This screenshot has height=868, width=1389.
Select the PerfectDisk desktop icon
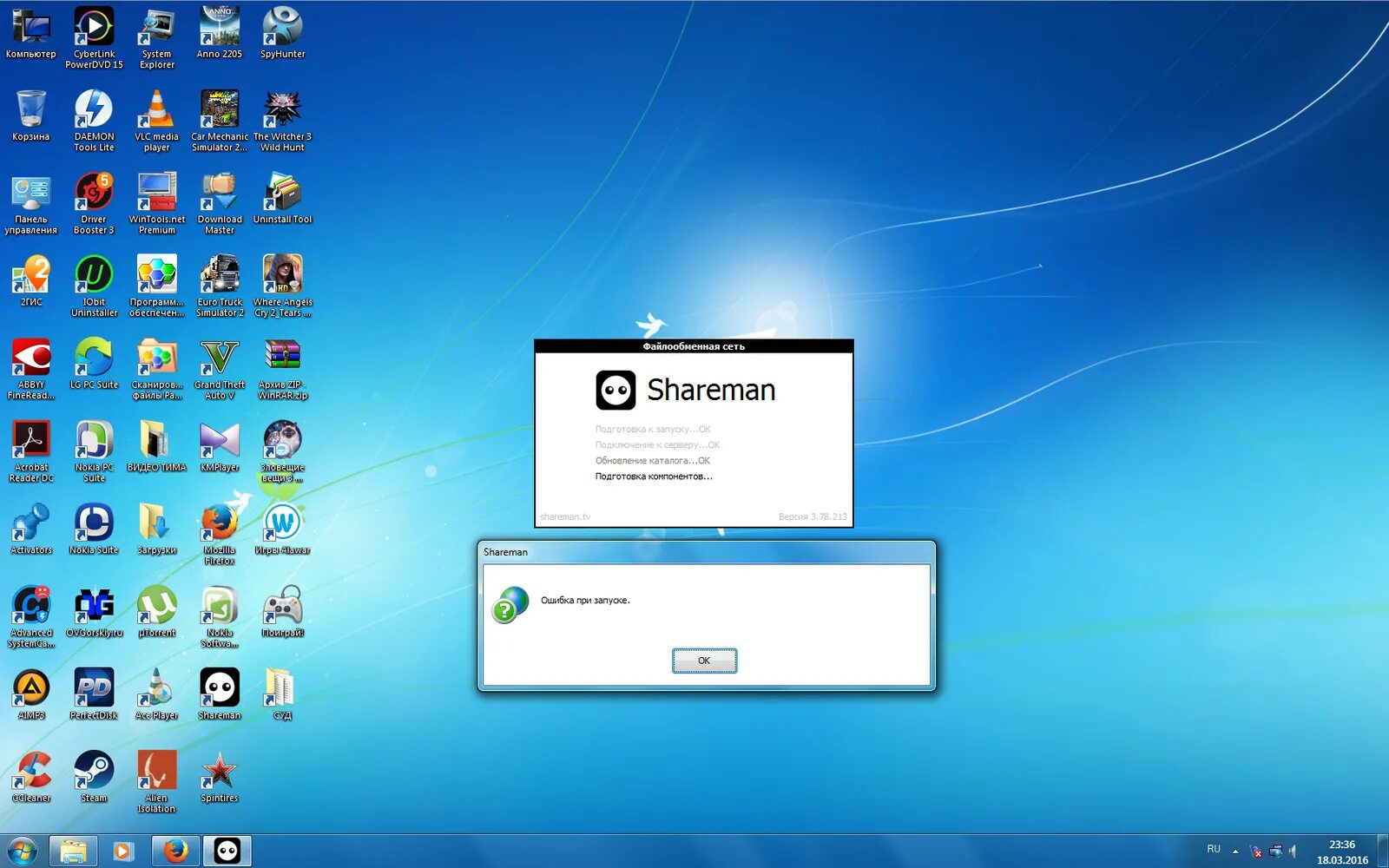pyautogui.click(x=94, y=694)
